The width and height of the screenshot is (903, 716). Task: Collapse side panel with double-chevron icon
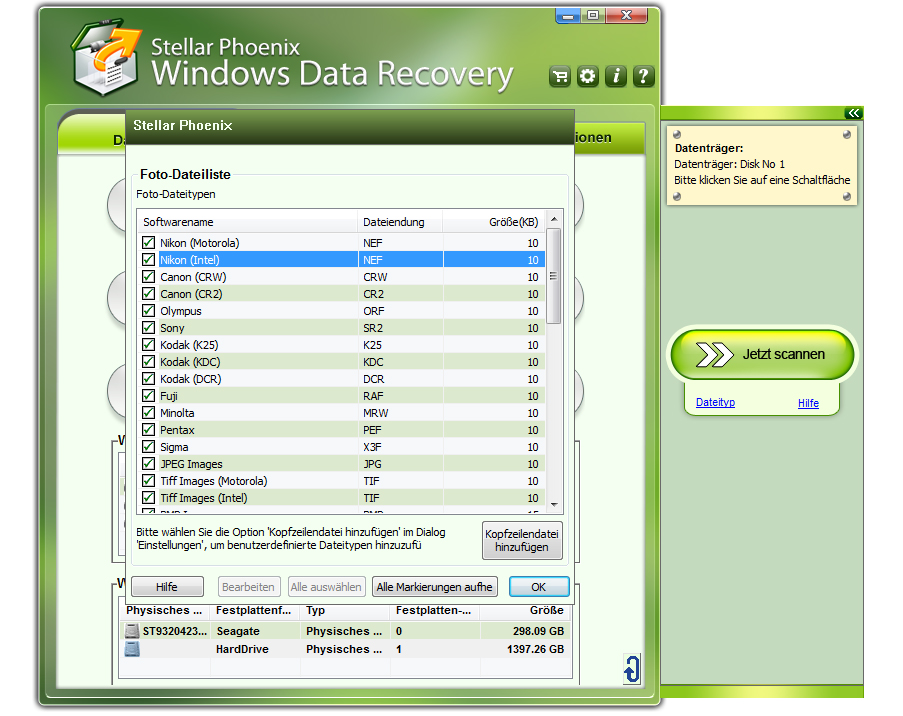[x=853, y=113]
